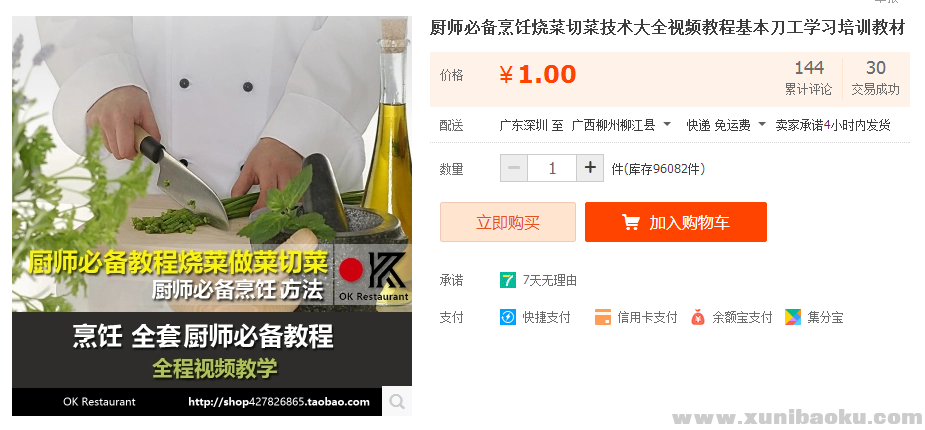Open the 144 累计评论 reviews tab
Image resolution: width=925 pixels, height=430 pixels.
pyautogui.click(x=808, y=78)
